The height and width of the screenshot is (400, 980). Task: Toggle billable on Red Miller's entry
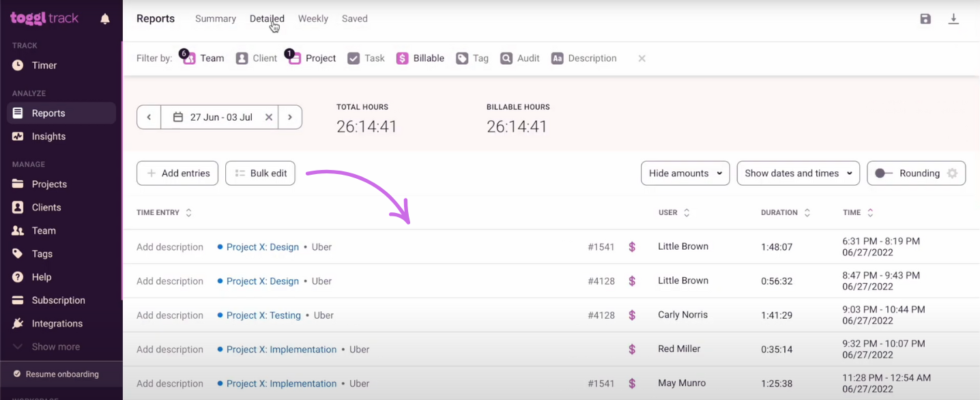(x=632, y=349)
